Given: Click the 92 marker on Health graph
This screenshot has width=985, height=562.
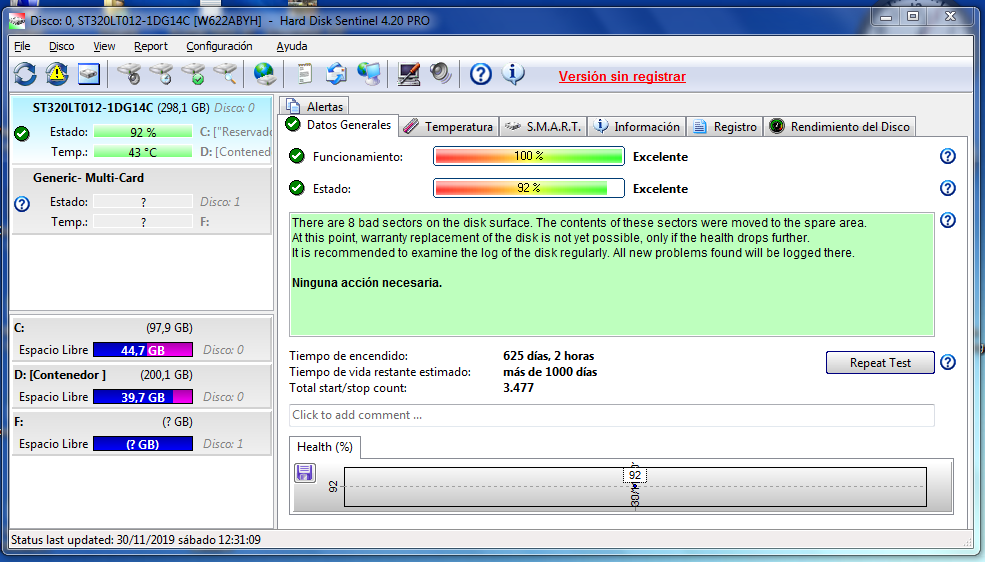Looking at the screenshot, I should click(x=634, y=475).
